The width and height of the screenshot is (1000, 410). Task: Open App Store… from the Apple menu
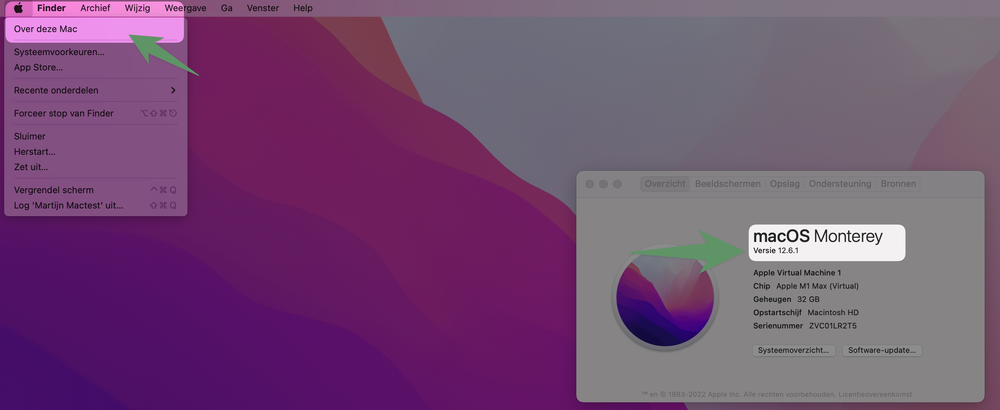click(96, 68)
